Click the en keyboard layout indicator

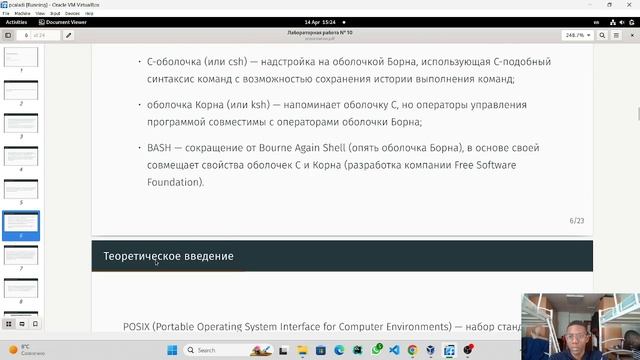[x=596, y=22]
